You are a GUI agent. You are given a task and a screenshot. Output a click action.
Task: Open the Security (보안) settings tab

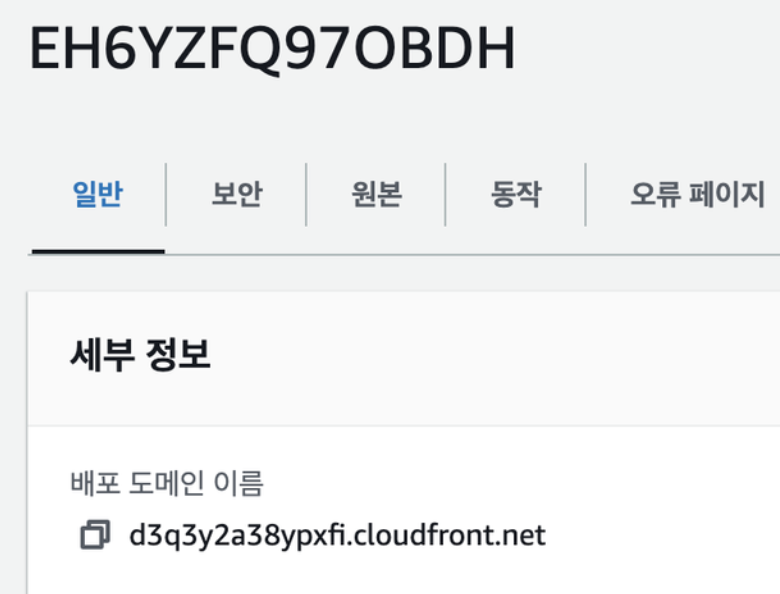[x=237, y=194]
